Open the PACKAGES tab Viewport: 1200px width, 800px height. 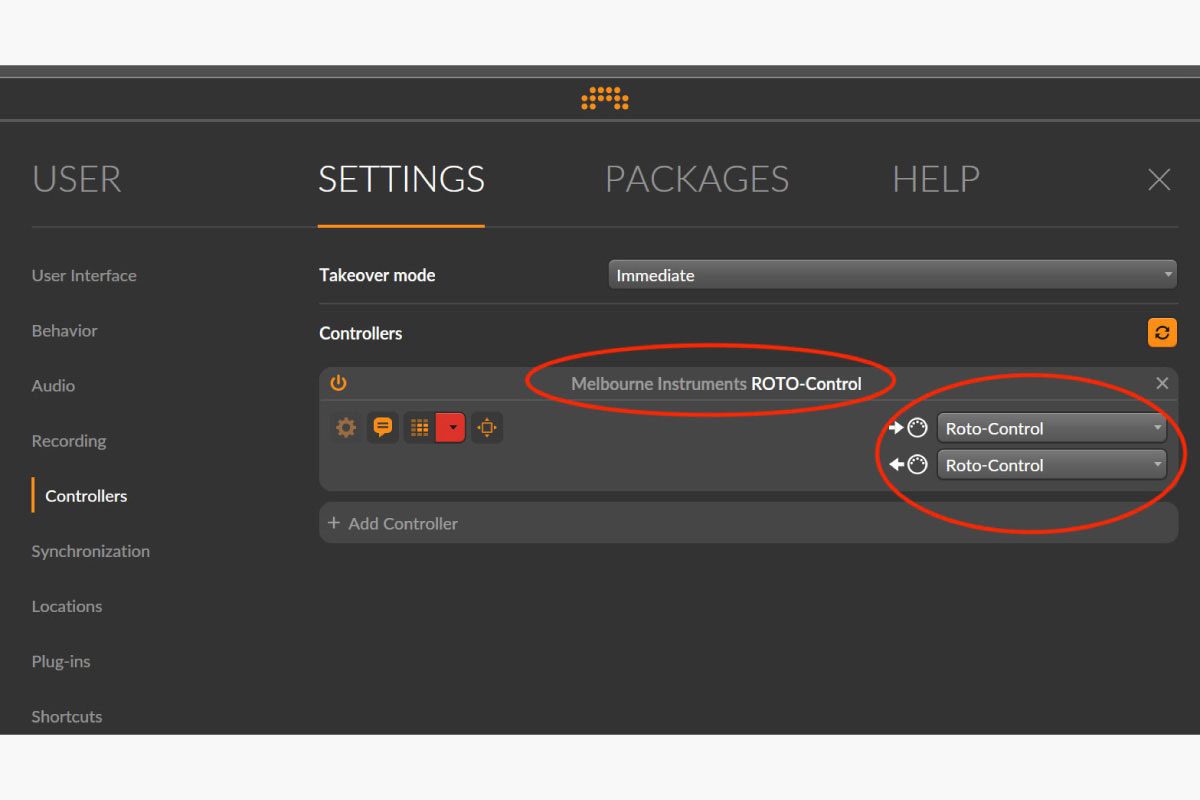tap(697, 179)
